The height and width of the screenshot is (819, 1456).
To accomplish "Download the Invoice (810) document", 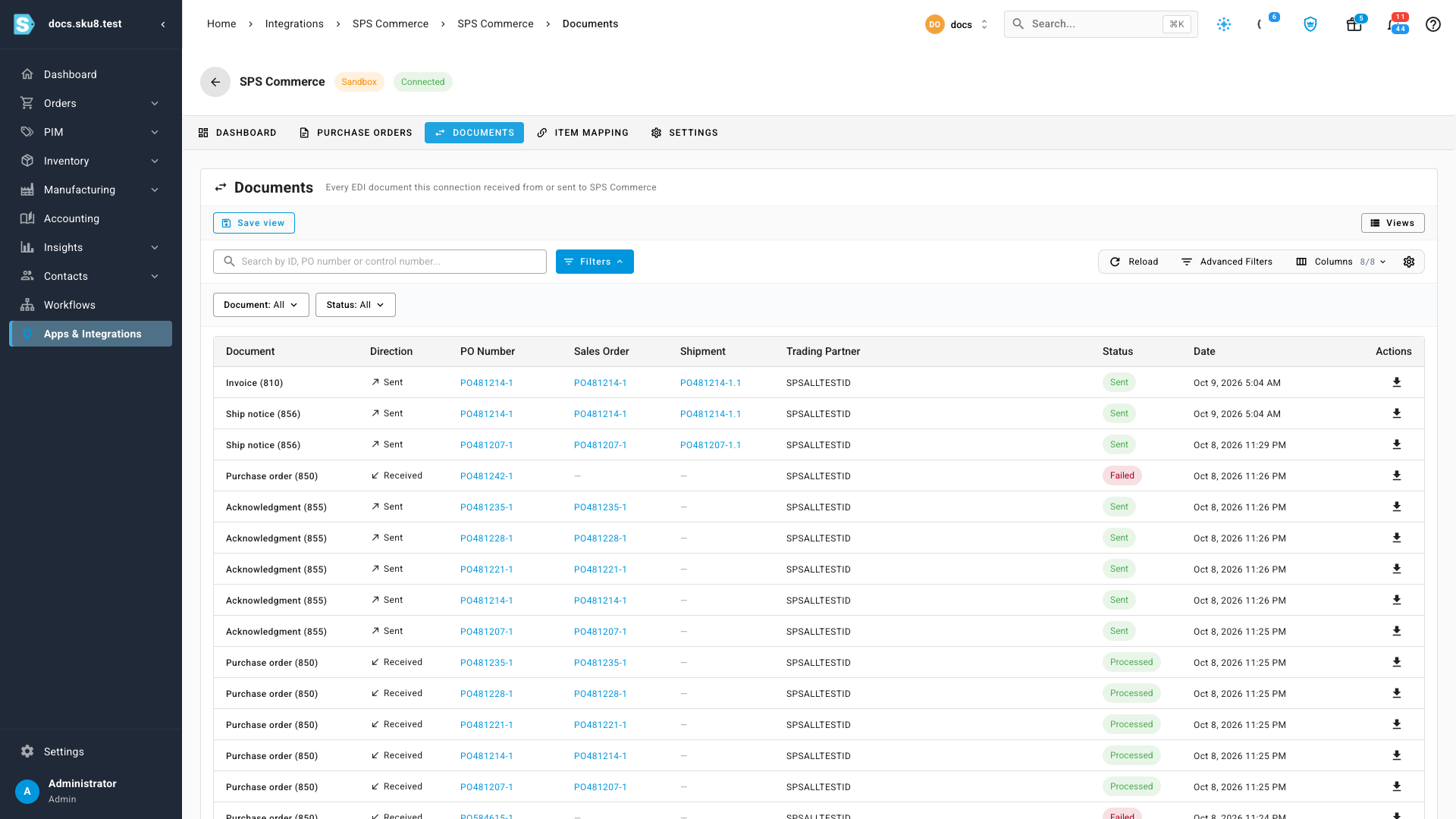I will 1396,383.
